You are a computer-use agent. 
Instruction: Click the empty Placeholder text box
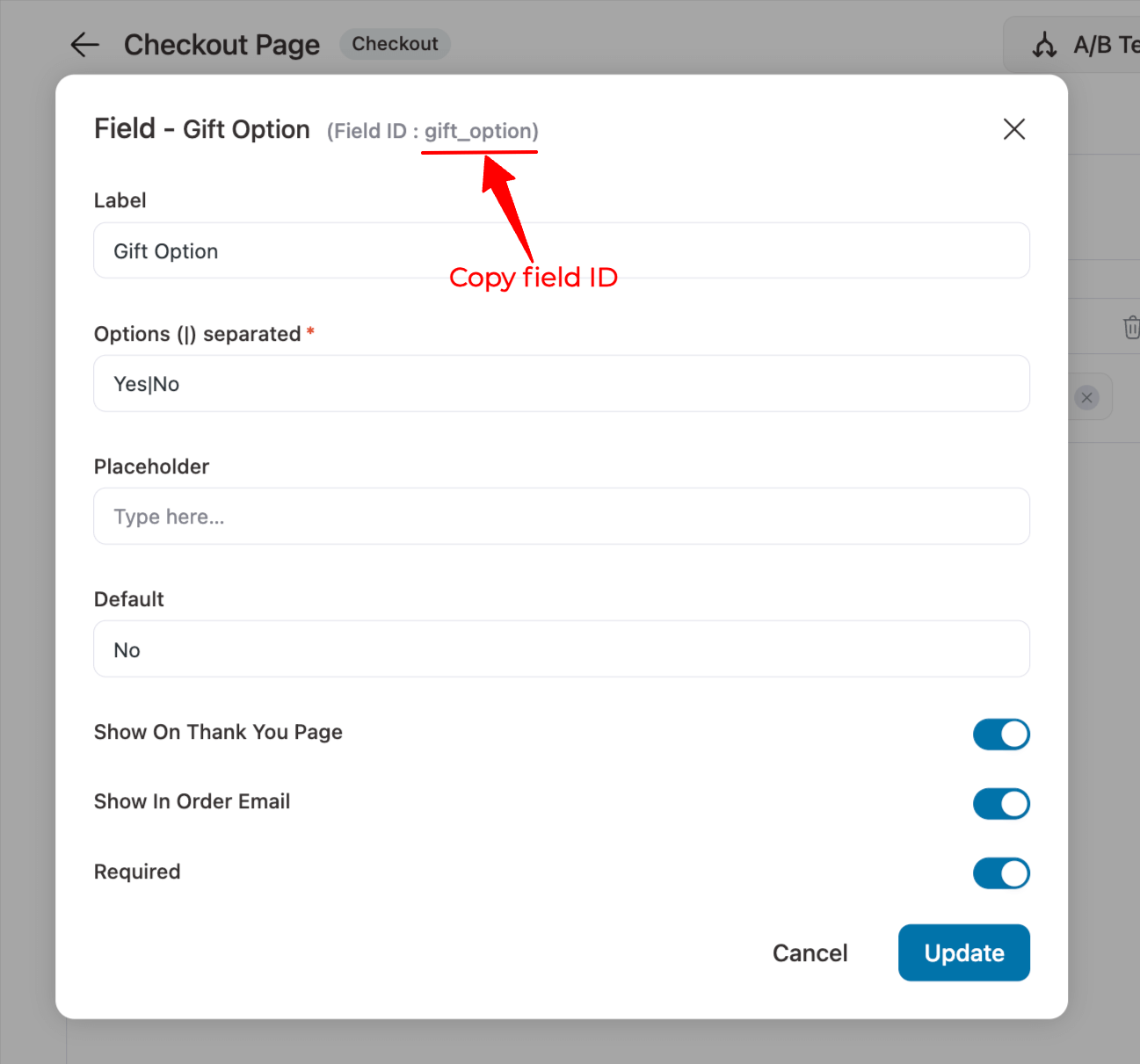pyautogui.click(x=561, y=516)
